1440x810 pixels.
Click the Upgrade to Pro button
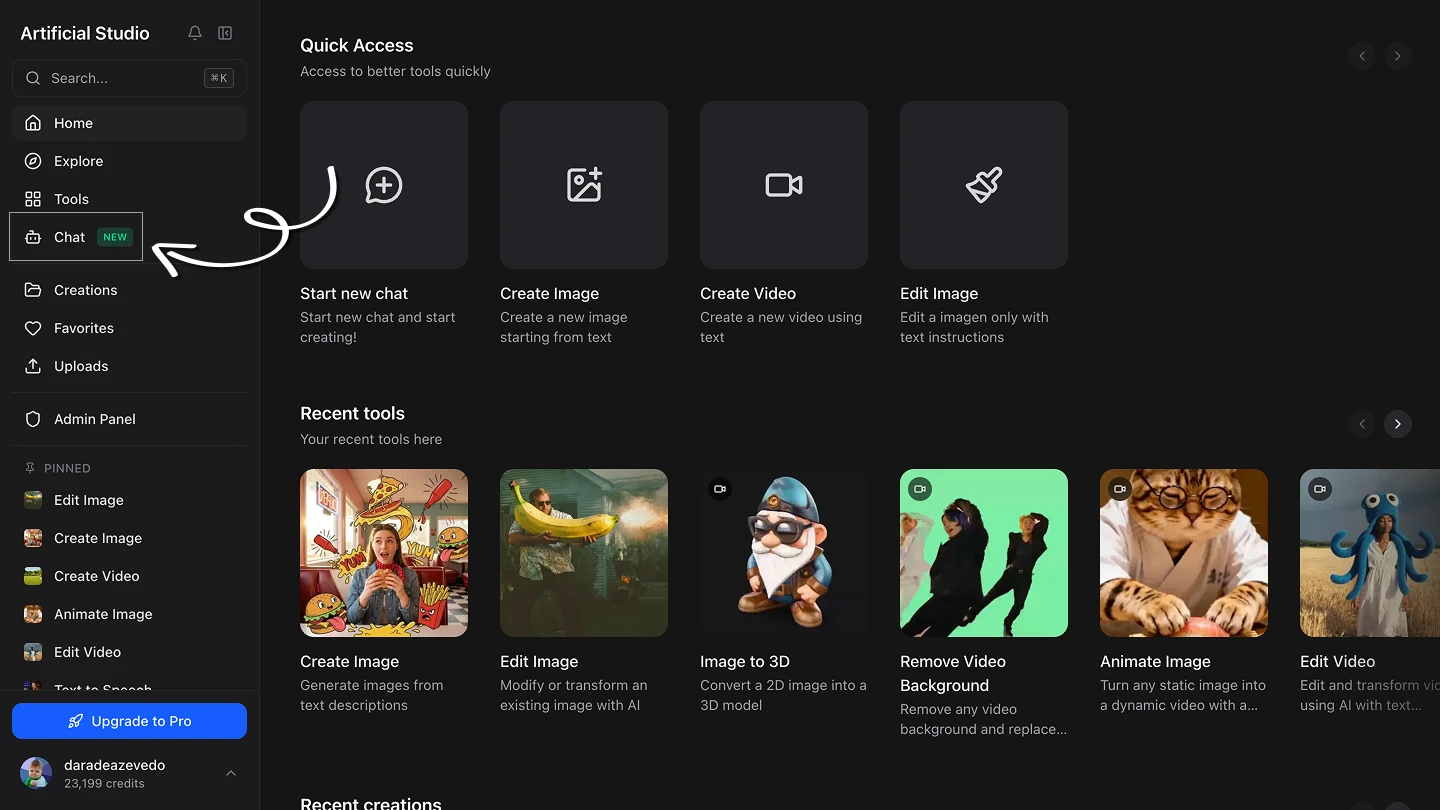pos(128,720)
